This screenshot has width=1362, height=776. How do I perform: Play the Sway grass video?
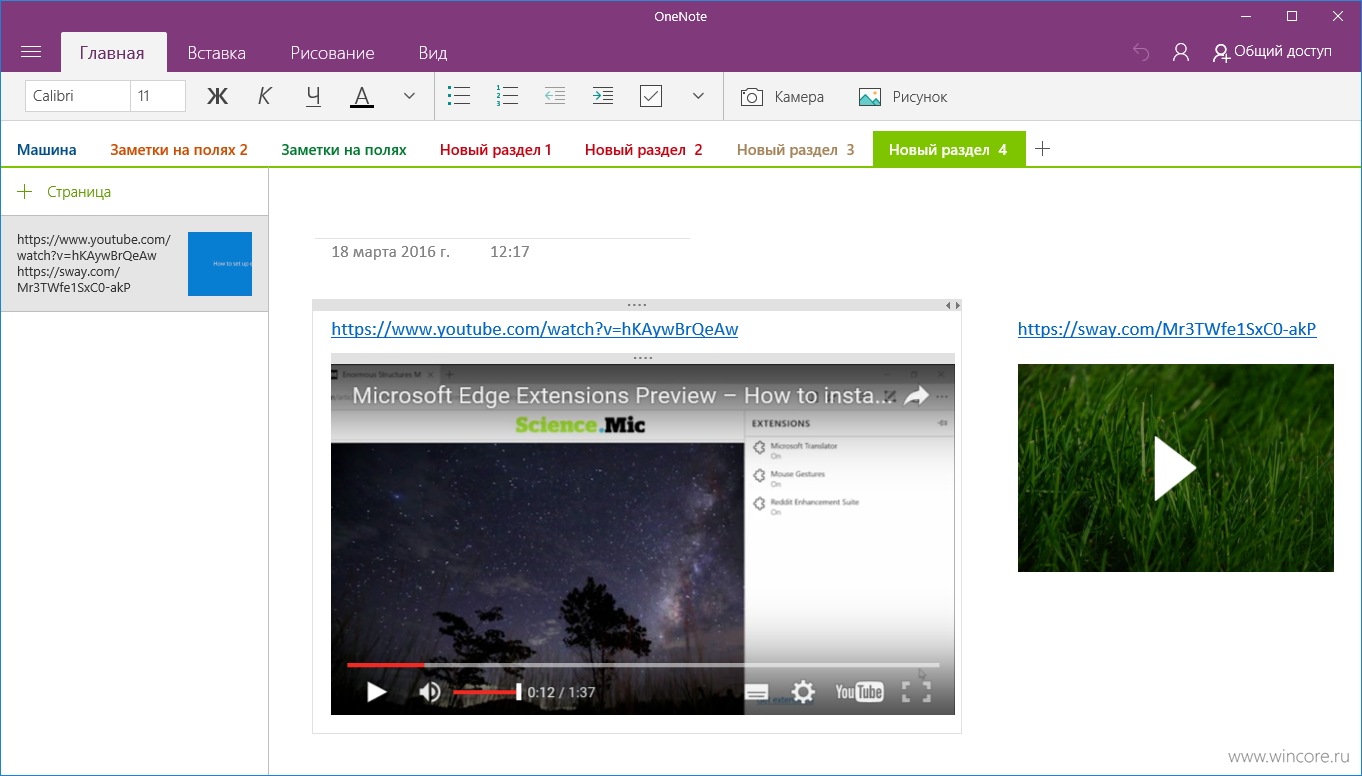click(x=1175, y=468)
